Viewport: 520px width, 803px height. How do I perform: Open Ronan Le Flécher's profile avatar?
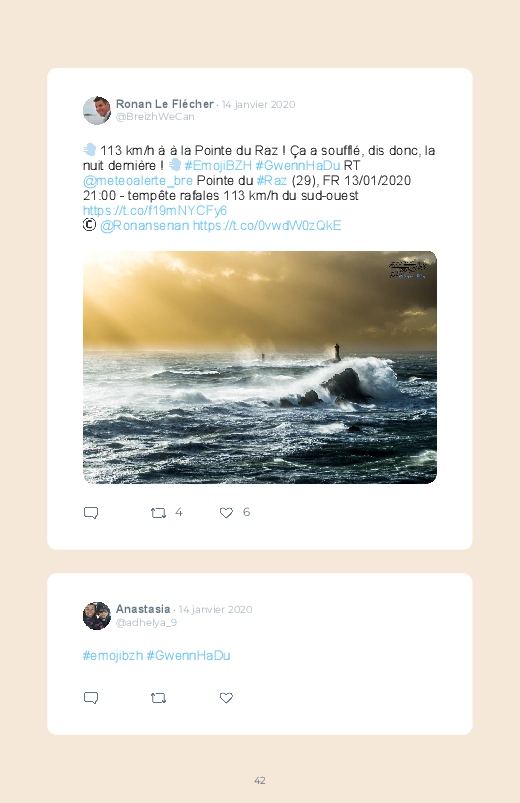[x=97, y=110]
